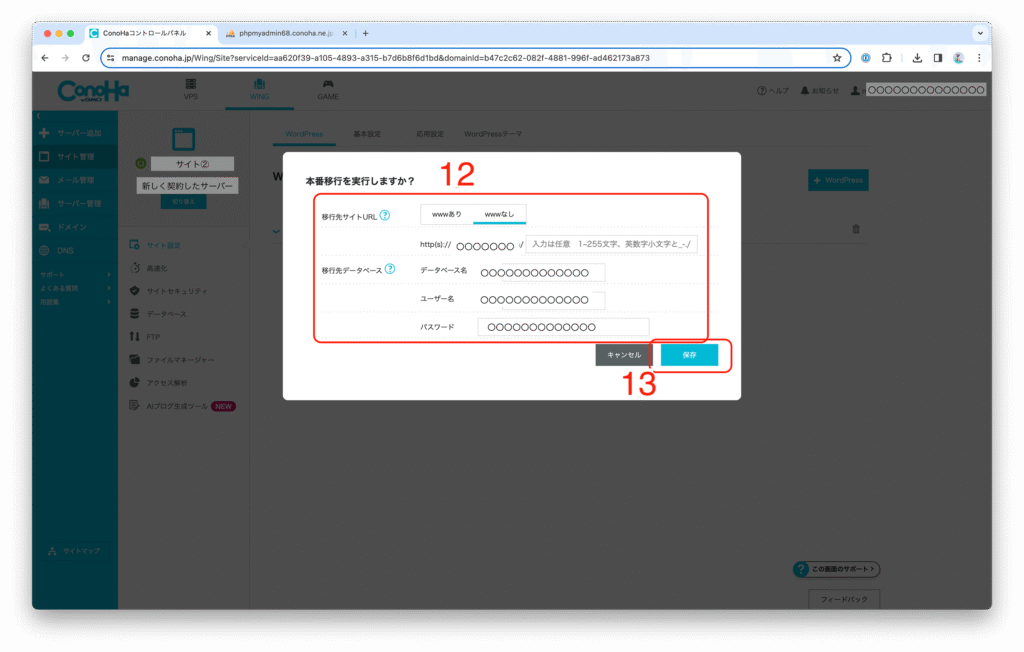Click the キャンセル button in the dialog

(x=624, y=355)
